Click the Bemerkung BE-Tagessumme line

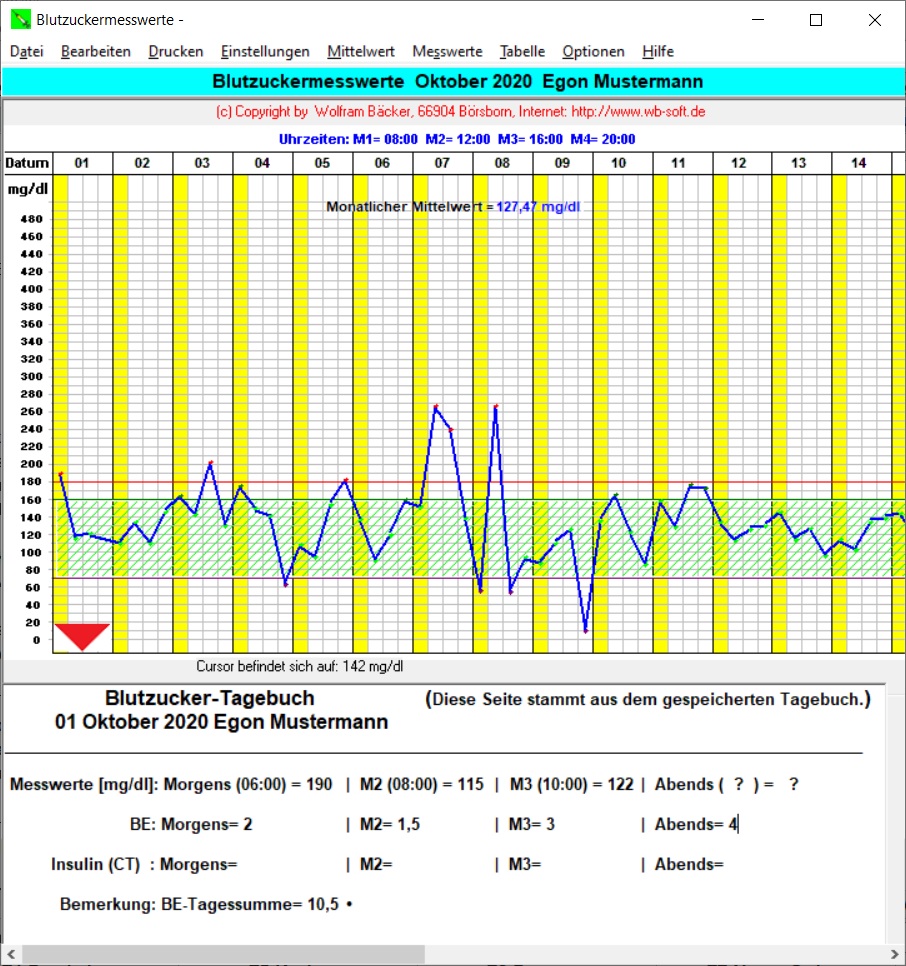click(x=206, y=905)
